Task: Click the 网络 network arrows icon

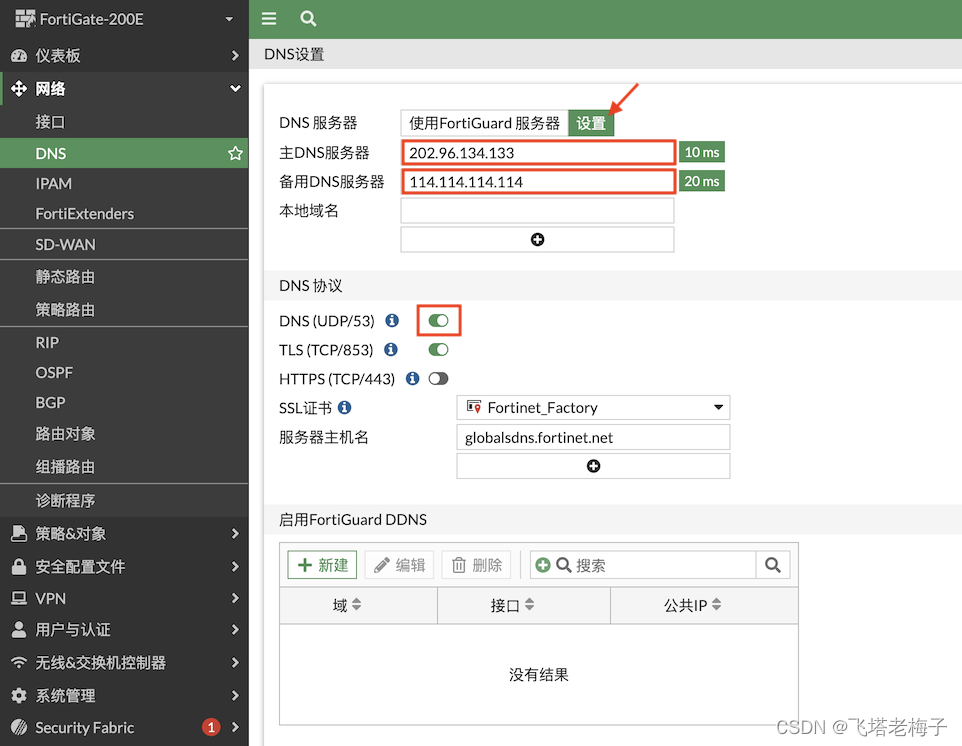Action: [19, 88]
